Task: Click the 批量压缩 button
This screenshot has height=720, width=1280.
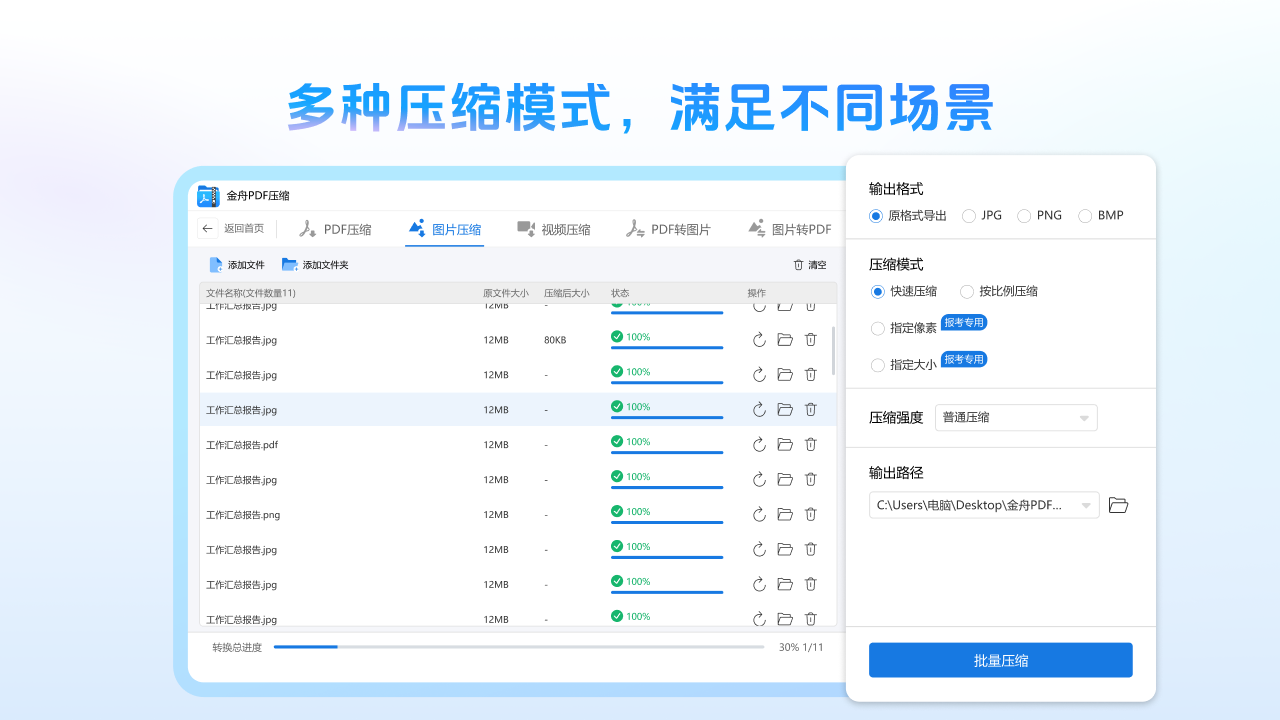Action: tap(1000, 659)
